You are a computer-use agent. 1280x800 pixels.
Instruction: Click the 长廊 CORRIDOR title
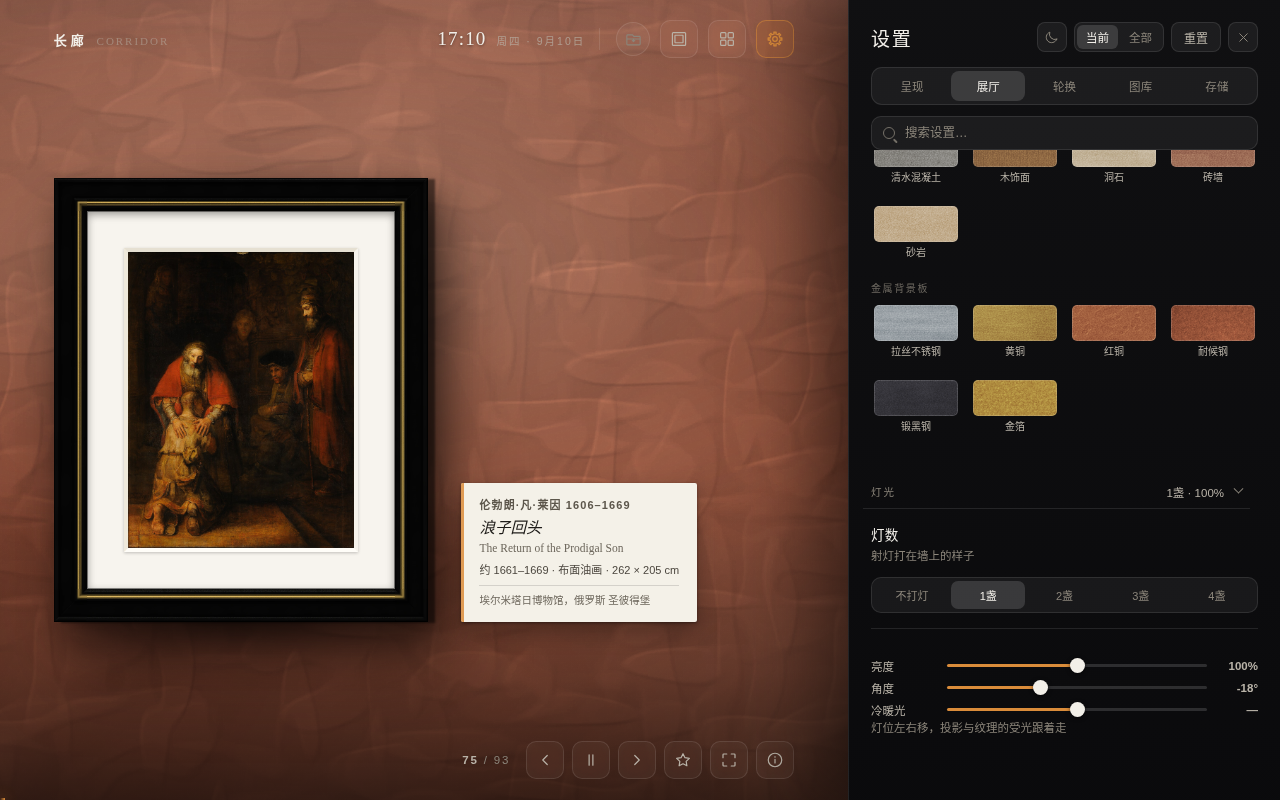click(111, 41)
